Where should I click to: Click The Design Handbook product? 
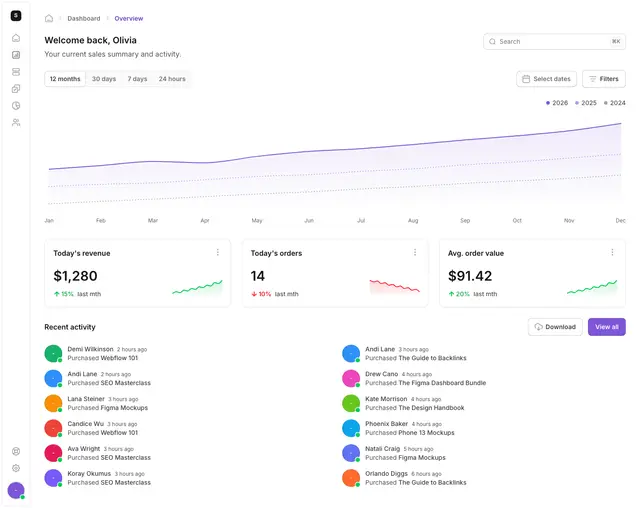[x=431, y=408]
